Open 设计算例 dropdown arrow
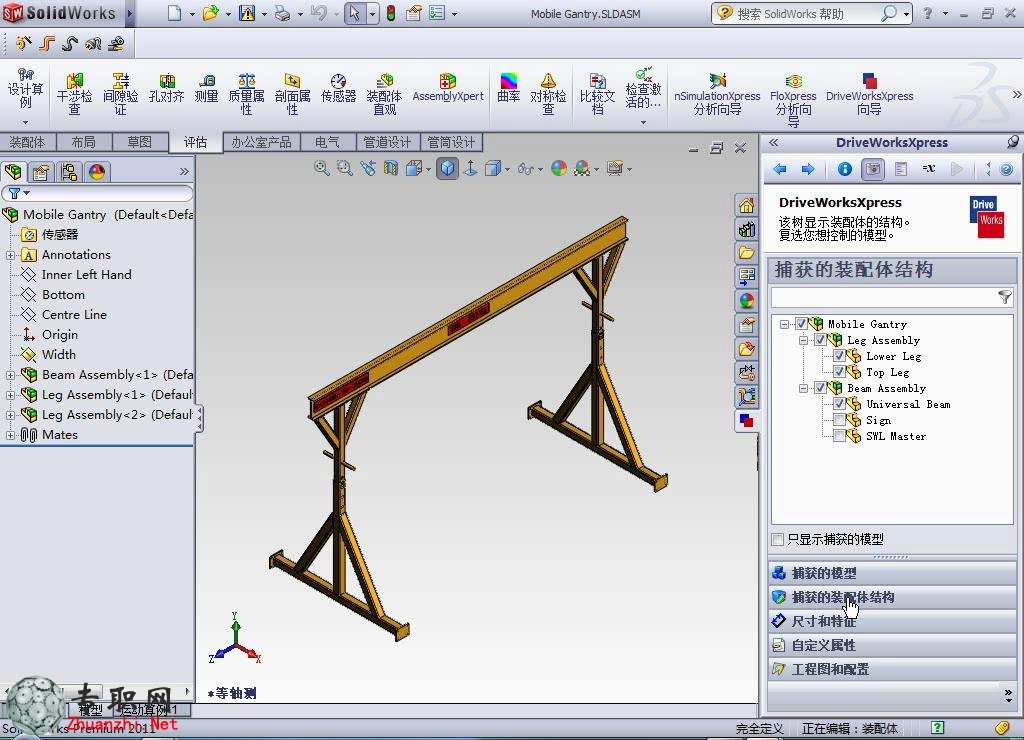This screenshot has width=1024, height=740. point(25,122)
